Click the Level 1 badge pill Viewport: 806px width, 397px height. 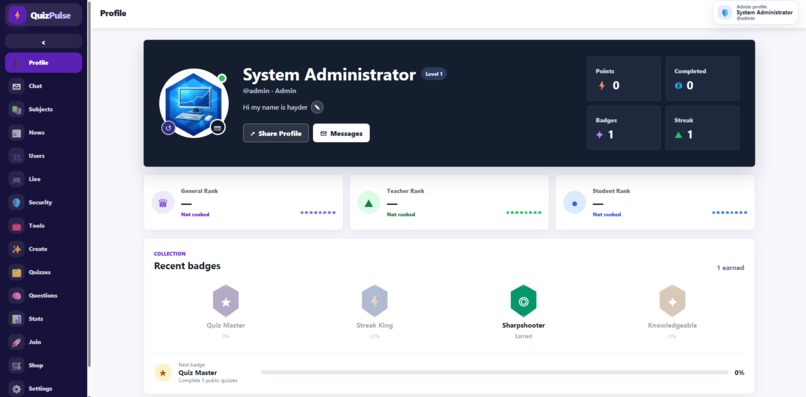point(434,74)
